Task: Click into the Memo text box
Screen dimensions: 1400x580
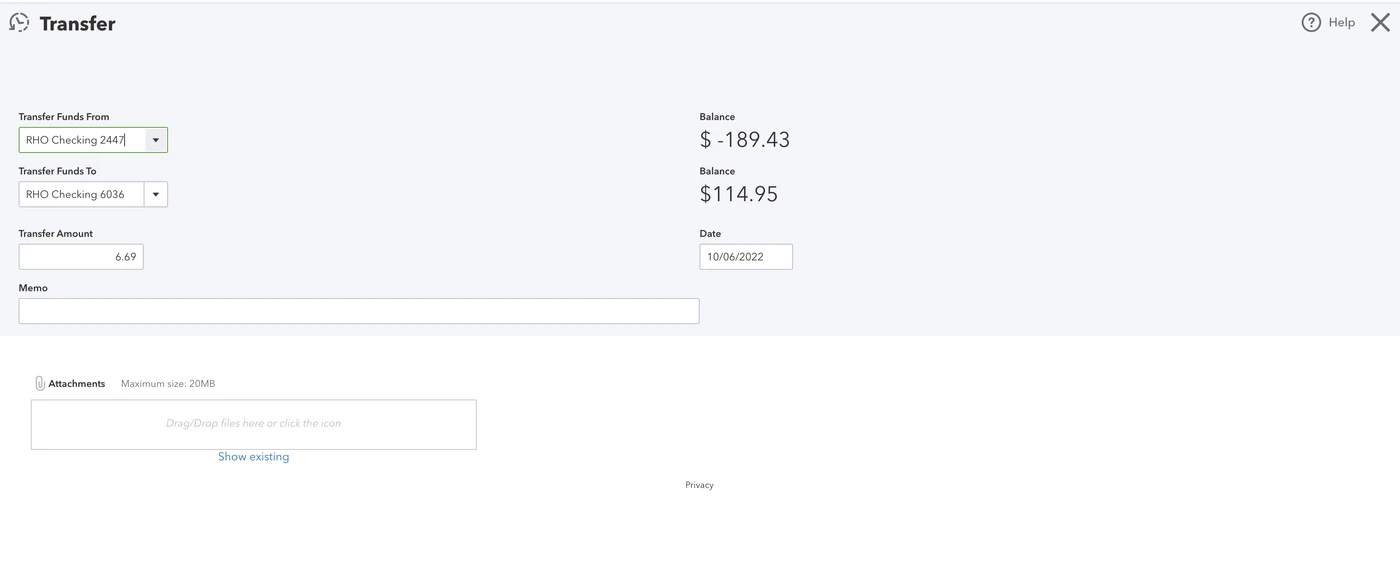Action: tap(359, 311)
